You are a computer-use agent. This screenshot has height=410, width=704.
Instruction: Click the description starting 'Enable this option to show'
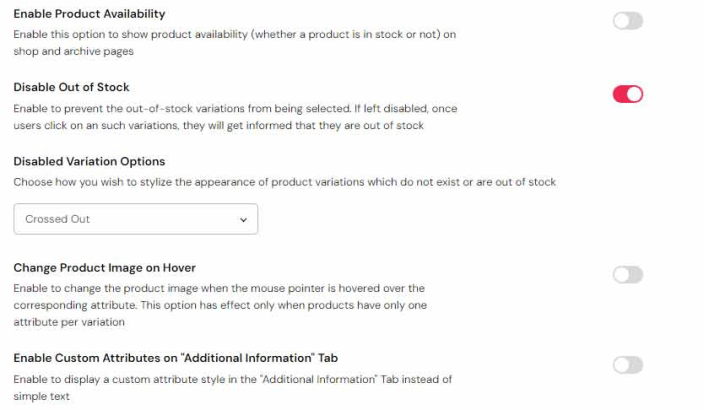click(x=234, y=34)
